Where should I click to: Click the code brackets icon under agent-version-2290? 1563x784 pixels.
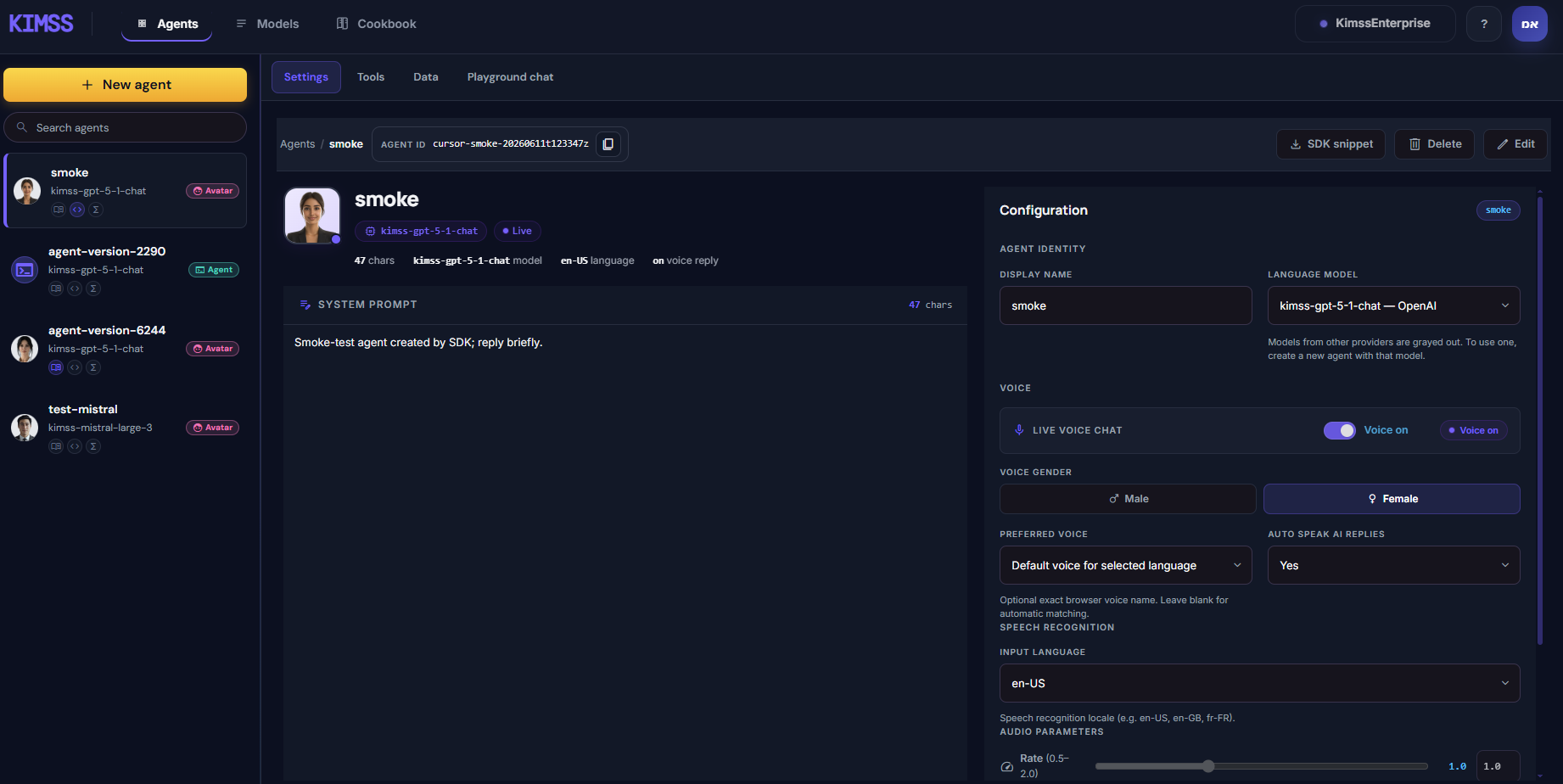(75, 288)
